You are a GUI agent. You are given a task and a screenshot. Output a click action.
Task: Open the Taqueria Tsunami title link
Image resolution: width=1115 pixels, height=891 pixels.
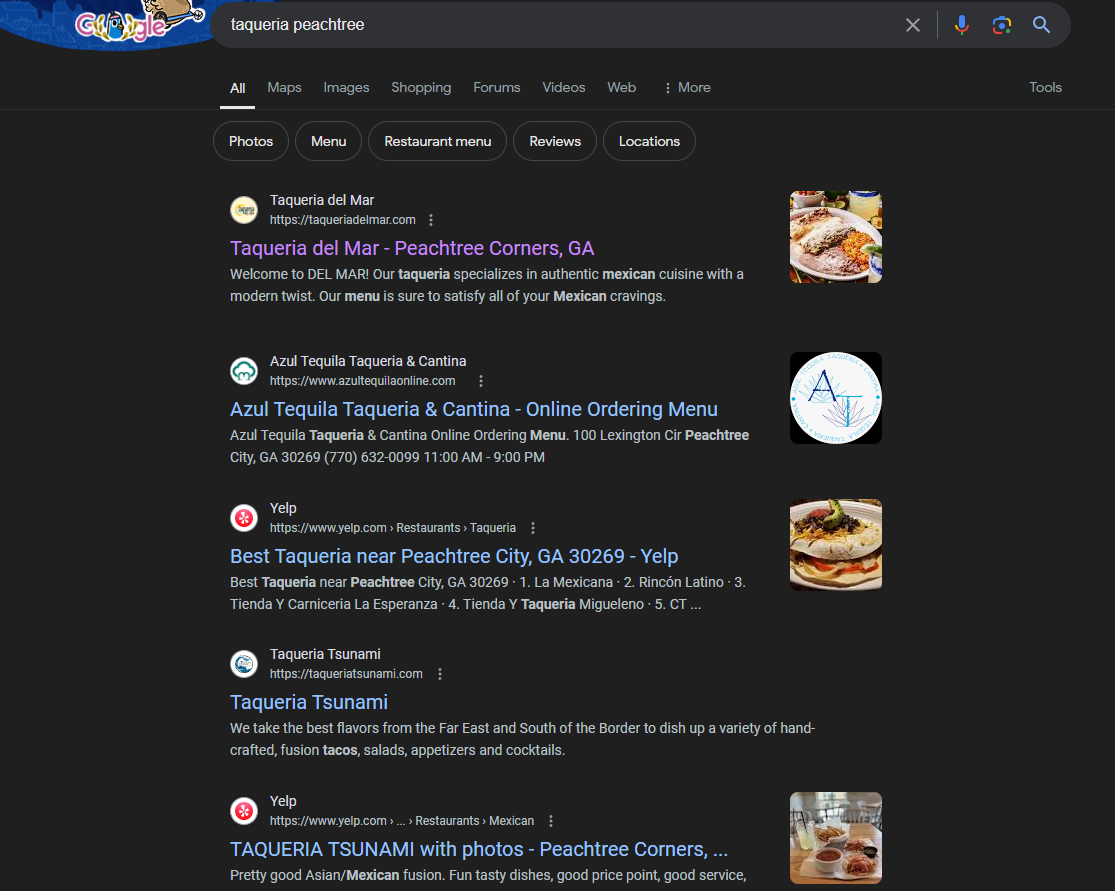pos(309,703)
